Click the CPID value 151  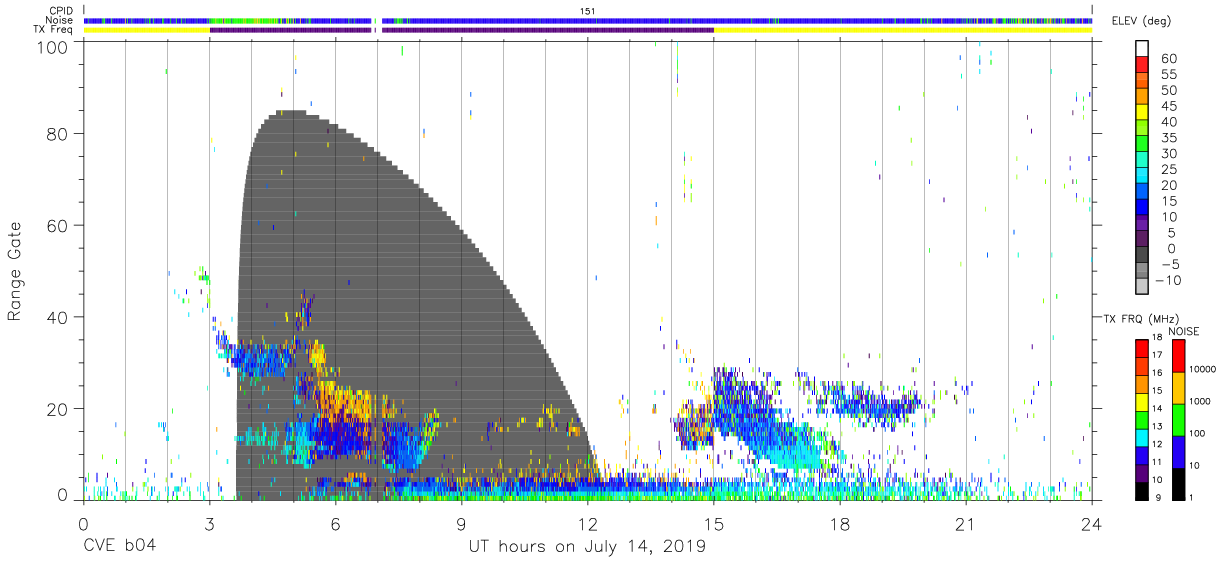[588, 10]
